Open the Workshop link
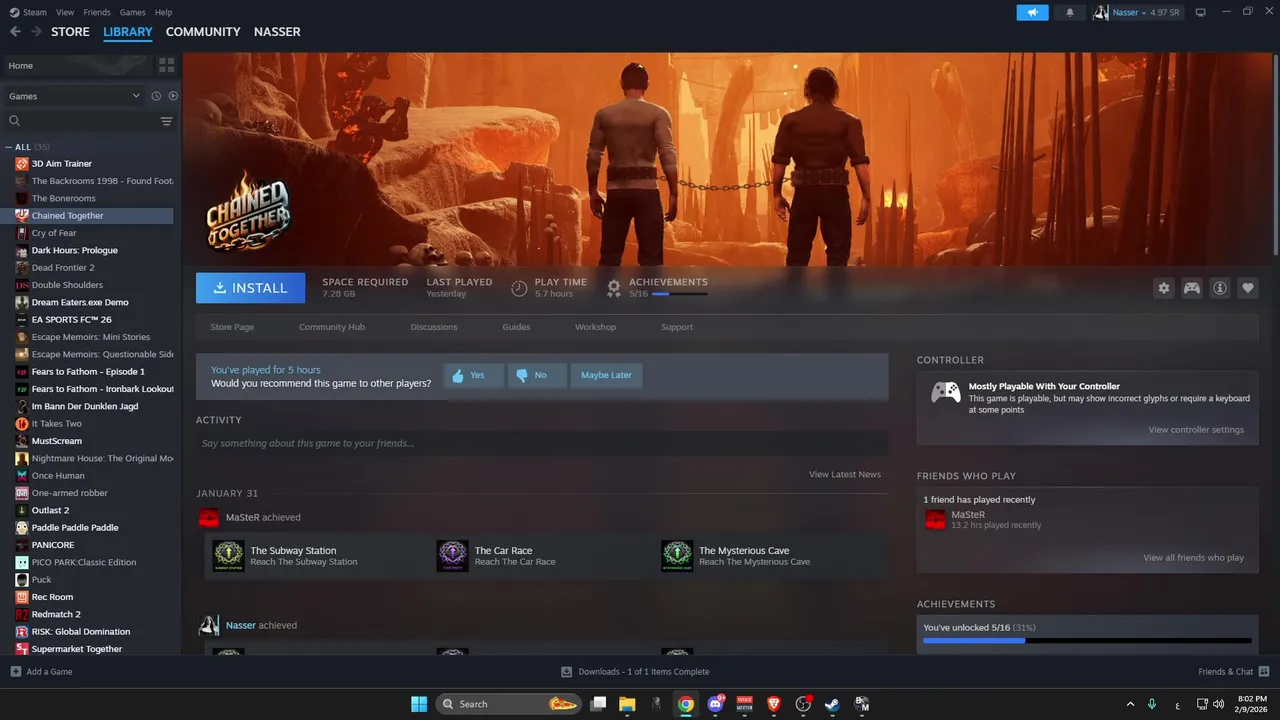1280x720 pixels. [595, 327]
